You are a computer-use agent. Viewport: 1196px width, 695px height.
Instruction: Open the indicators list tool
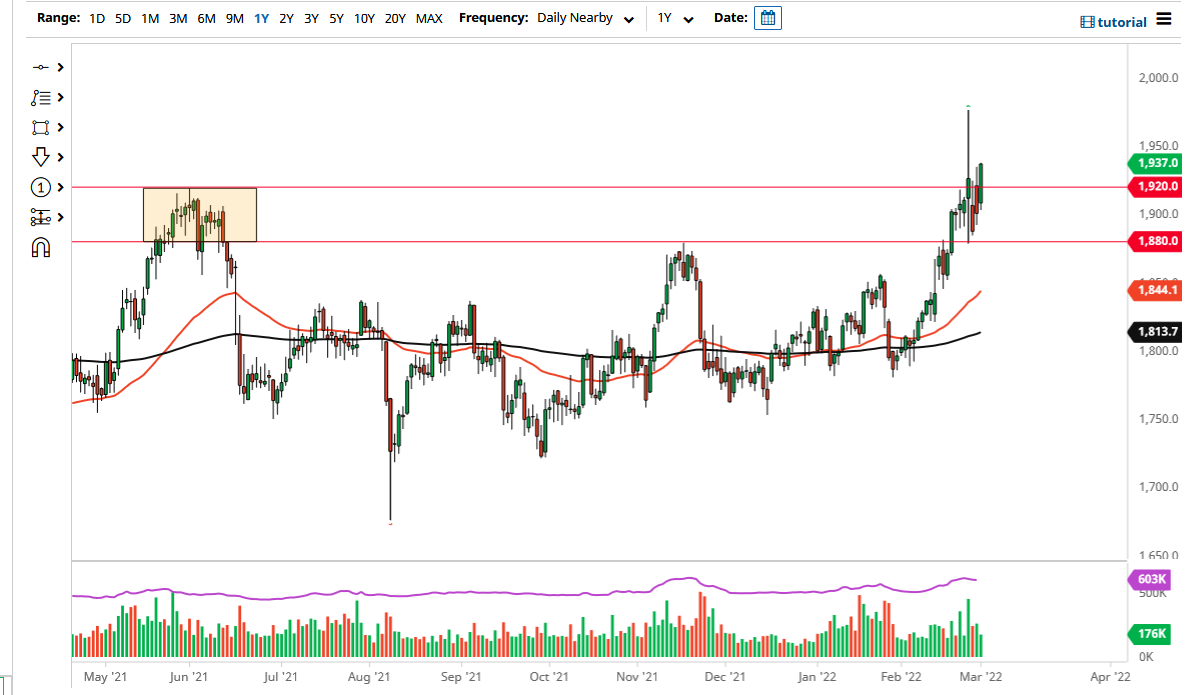pyautogui.click(x=40, y=98)
